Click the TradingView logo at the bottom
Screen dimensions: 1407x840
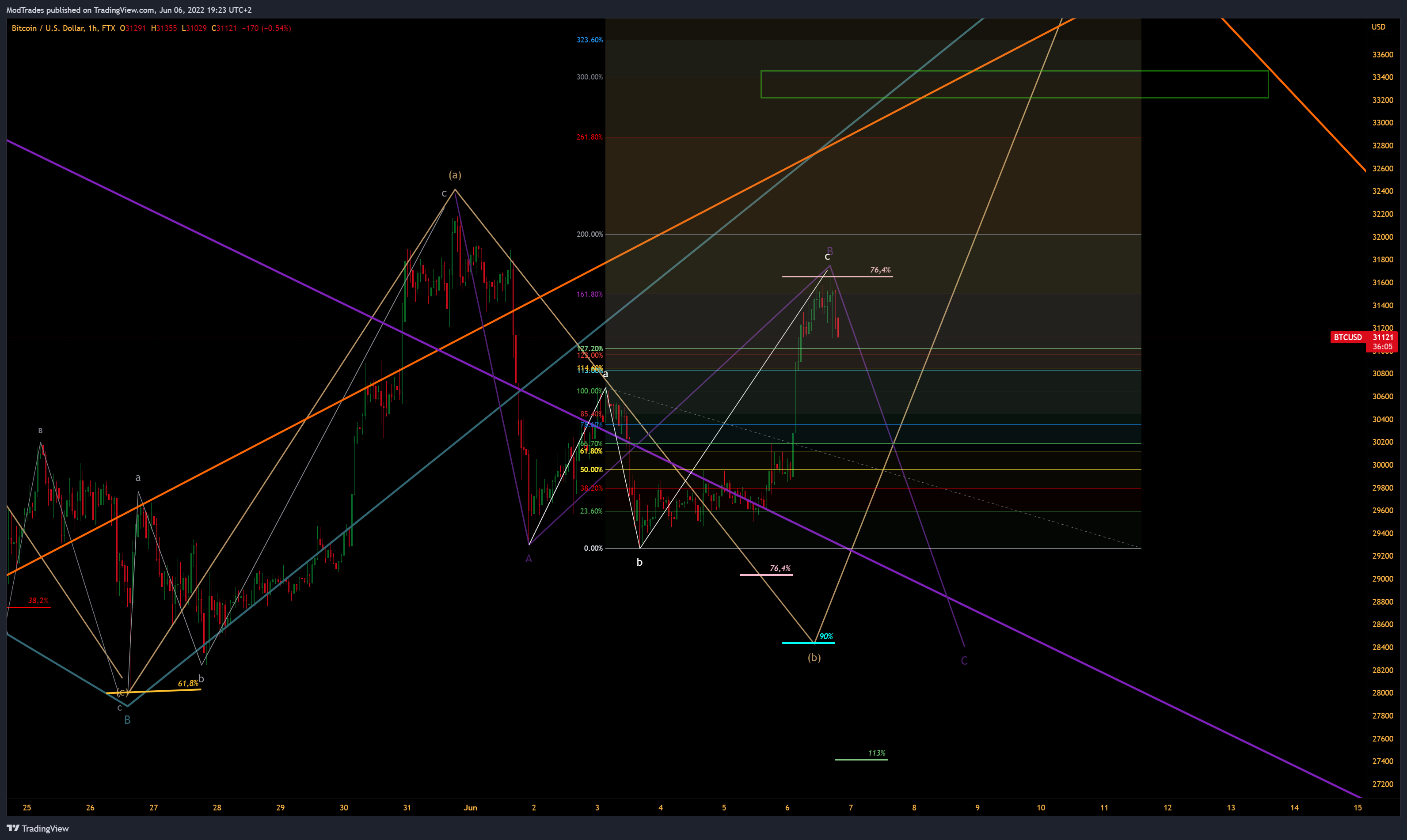(x=38, y=828)
